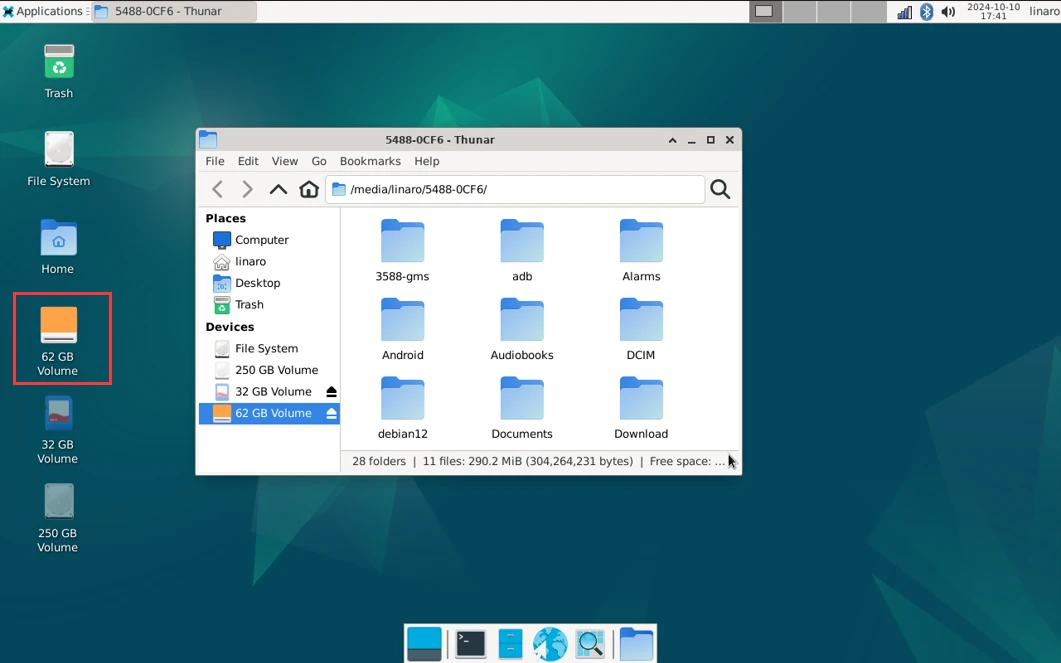Eject the 62 GB Volume in sidebar
The image size is (1061, 663).
(332, 413)
